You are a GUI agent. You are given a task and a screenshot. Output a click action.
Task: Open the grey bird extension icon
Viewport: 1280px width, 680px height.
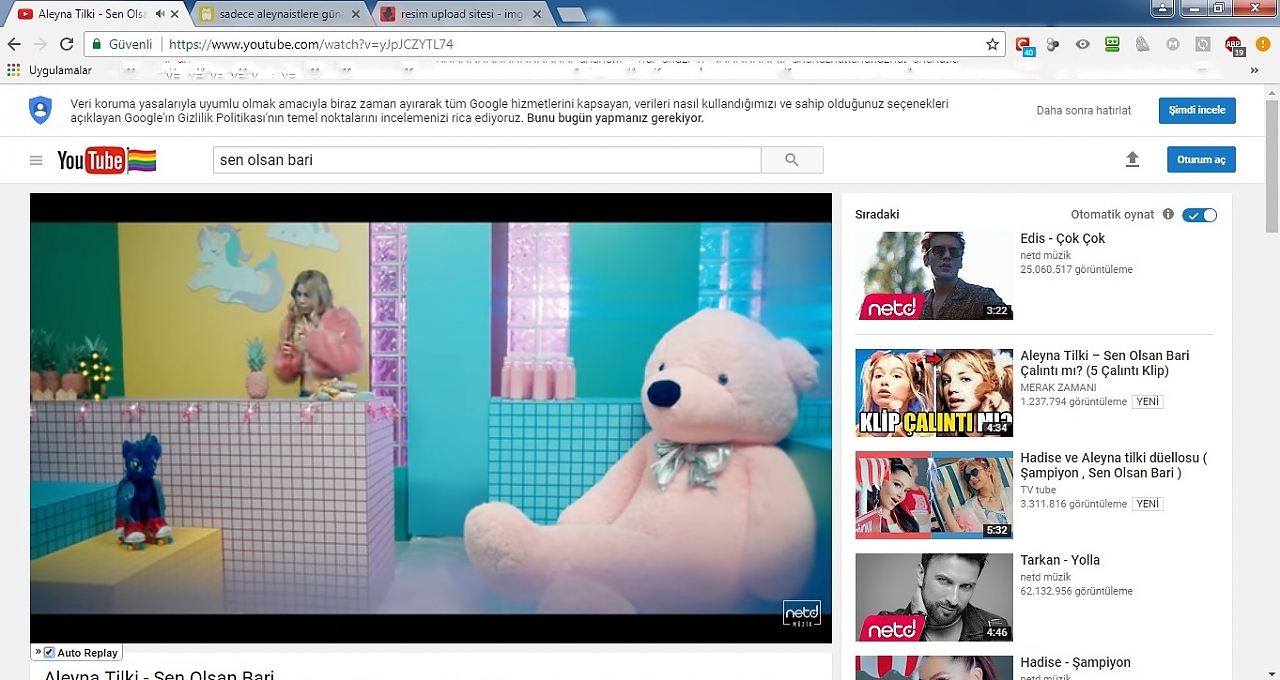click(1142, 44)
